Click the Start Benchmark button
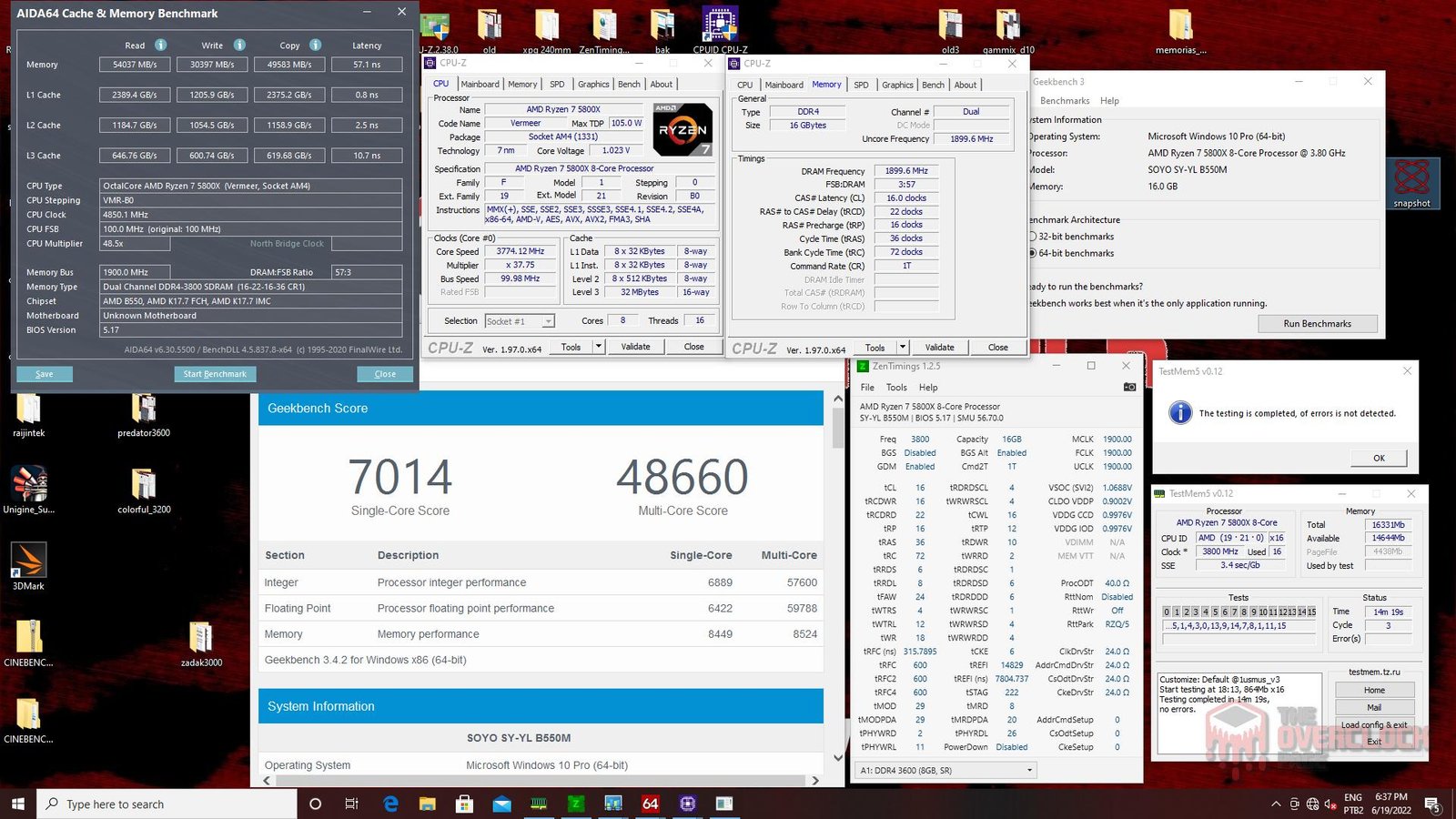This screenshot has height=819, width=1456. coord(215,374)
